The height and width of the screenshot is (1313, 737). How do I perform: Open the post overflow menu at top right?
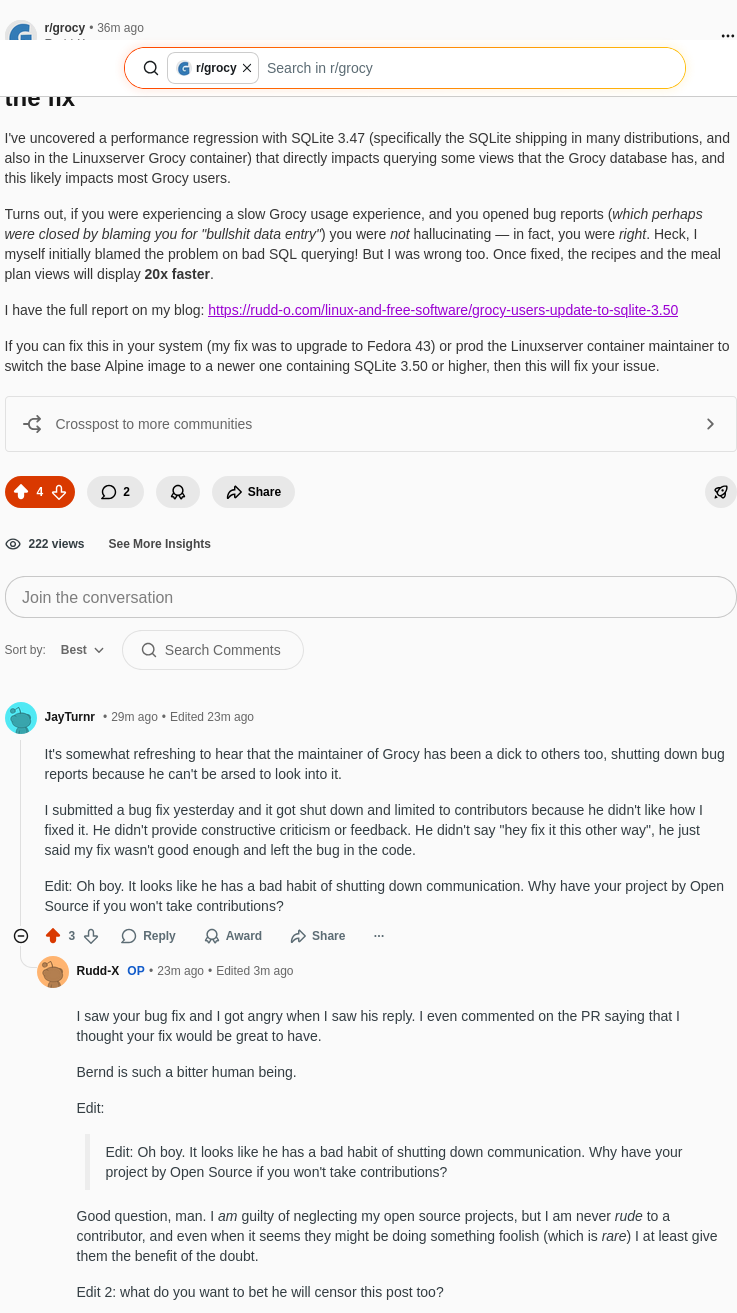tap(727, 36)
